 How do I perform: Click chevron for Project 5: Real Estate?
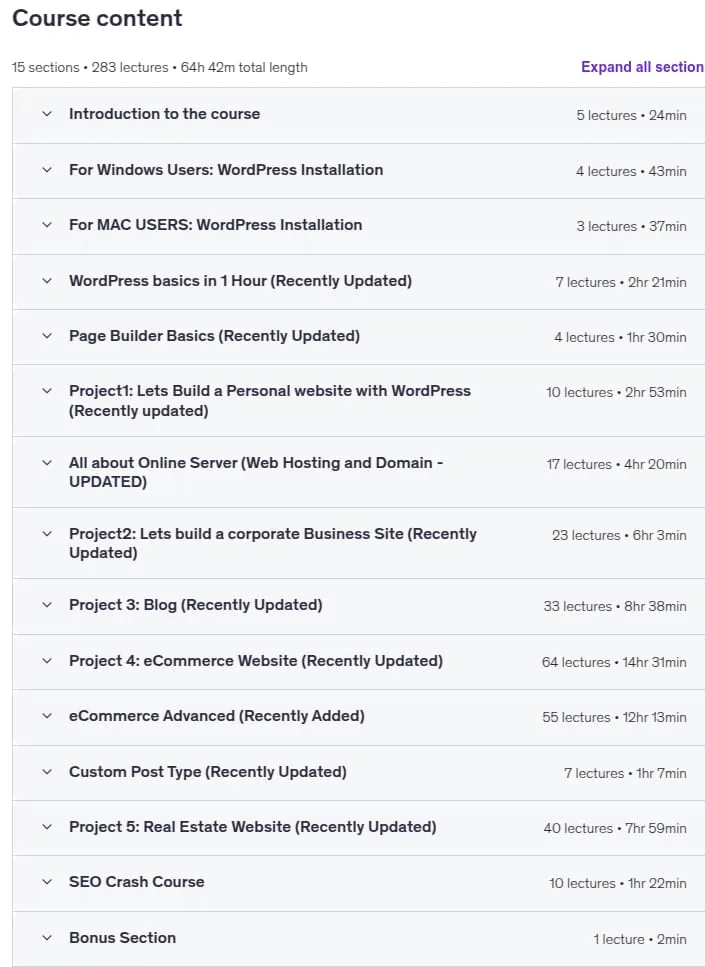coord(47,826)
